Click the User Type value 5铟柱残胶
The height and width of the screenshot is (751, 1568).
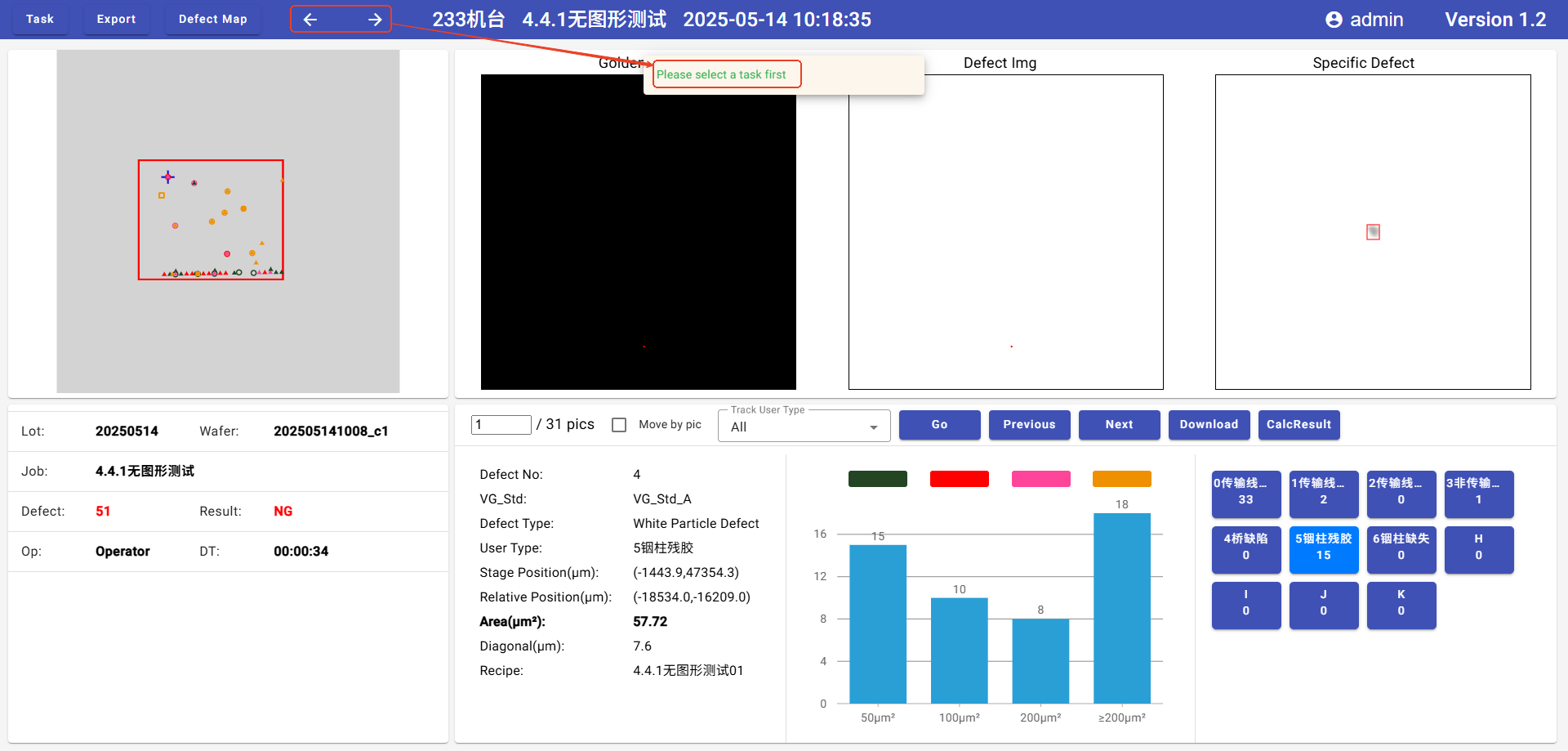(663, 548)
